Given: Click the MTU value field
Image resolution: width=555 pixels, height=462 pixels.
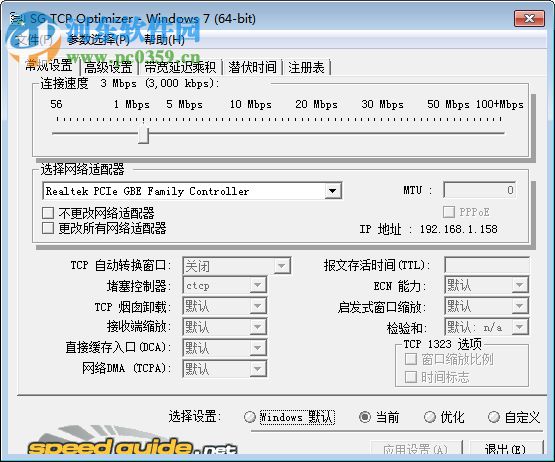Looking at the screenshot, I should tap(479, 190).
